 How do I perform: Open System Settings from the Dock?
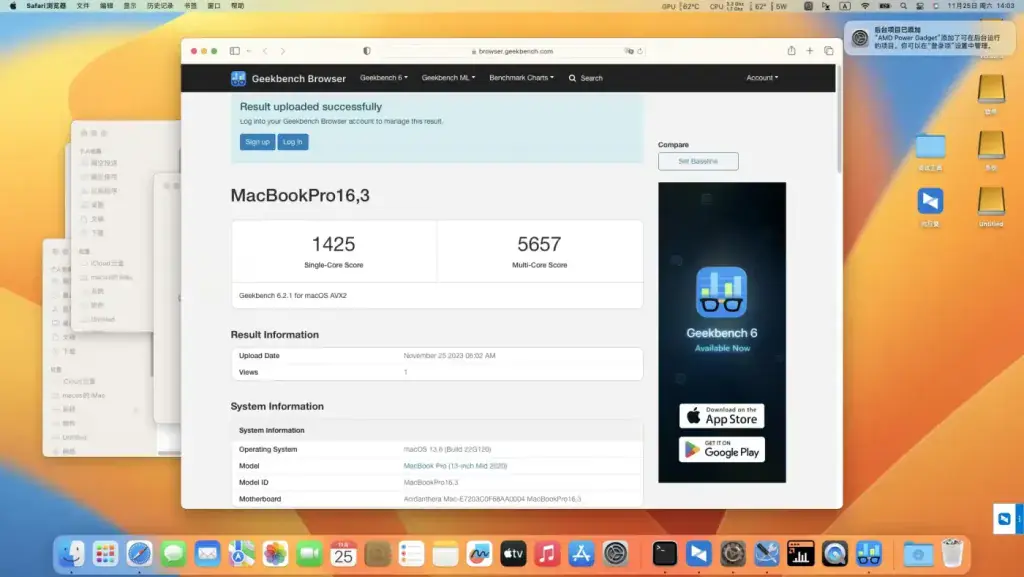click(x=615, y=554)
